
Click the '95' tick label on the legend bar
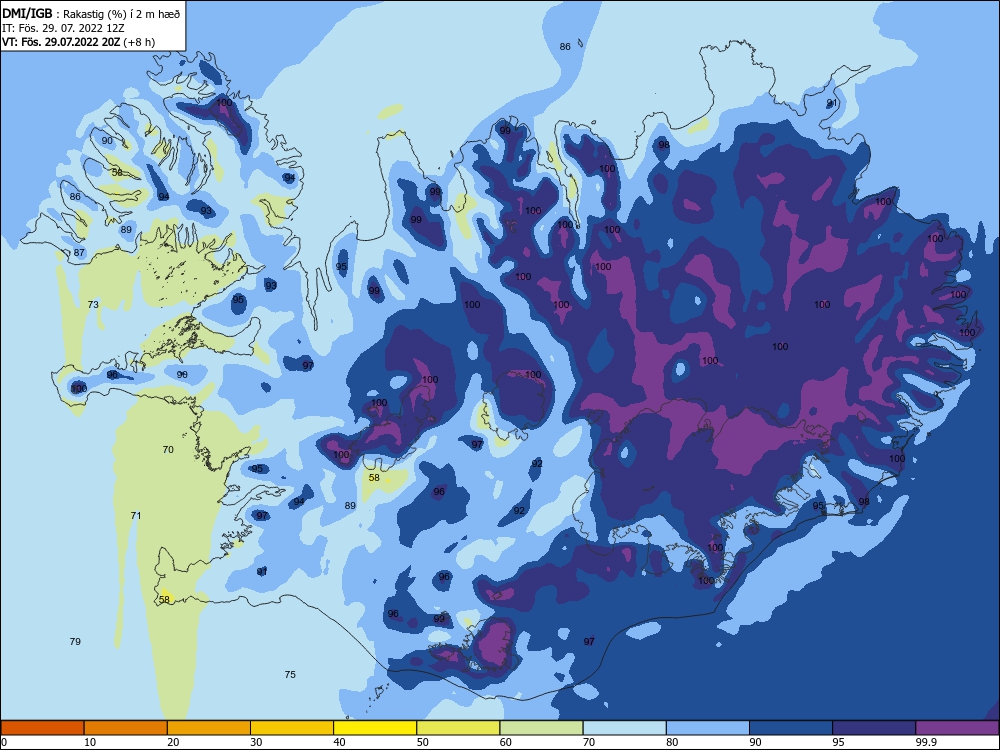point(838,742)
